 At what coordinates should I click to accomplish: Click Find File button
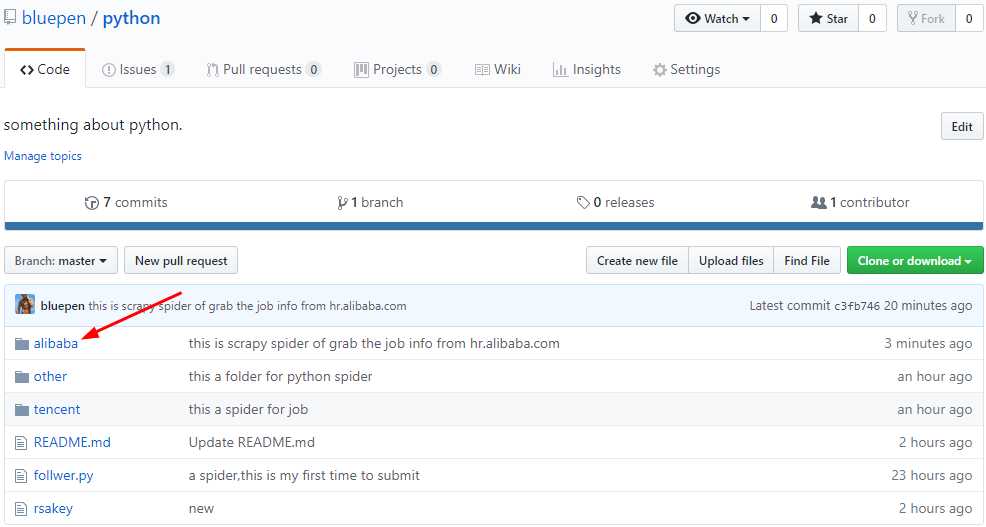click(807, 260)
